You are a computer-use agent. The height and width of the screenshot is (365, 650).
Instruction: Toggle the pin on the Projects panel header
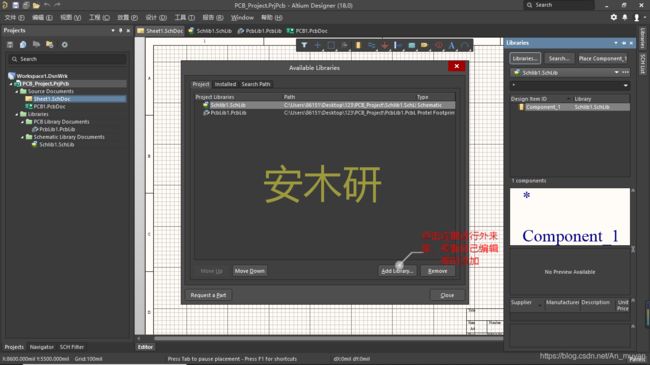point(120,30)
